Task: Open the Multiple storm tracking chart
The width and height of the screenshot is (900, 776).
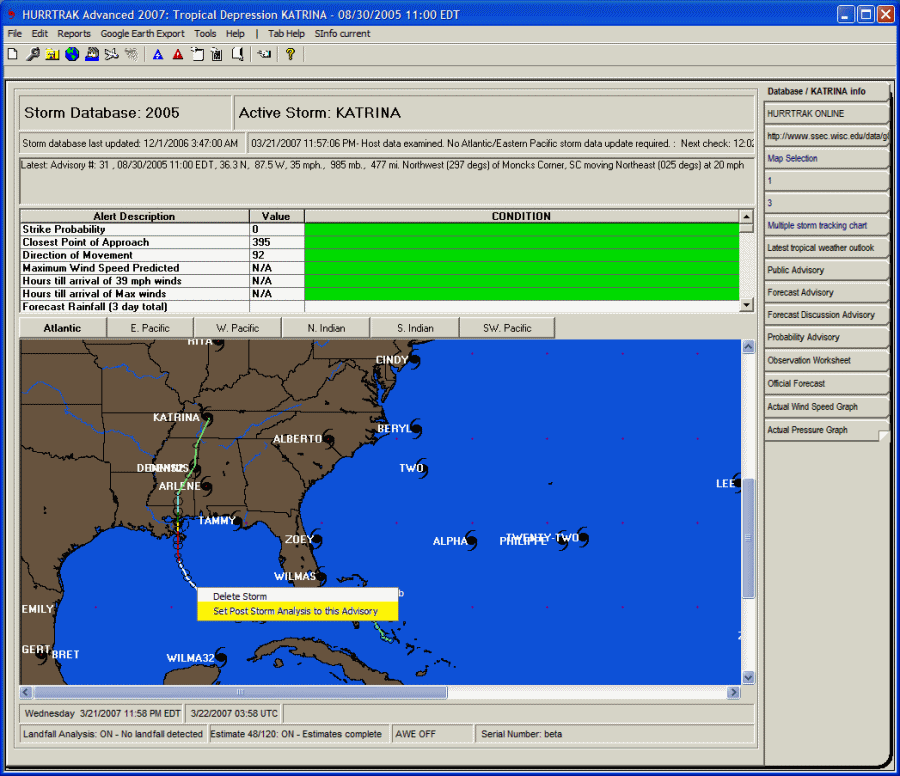Action: point(827,226)
